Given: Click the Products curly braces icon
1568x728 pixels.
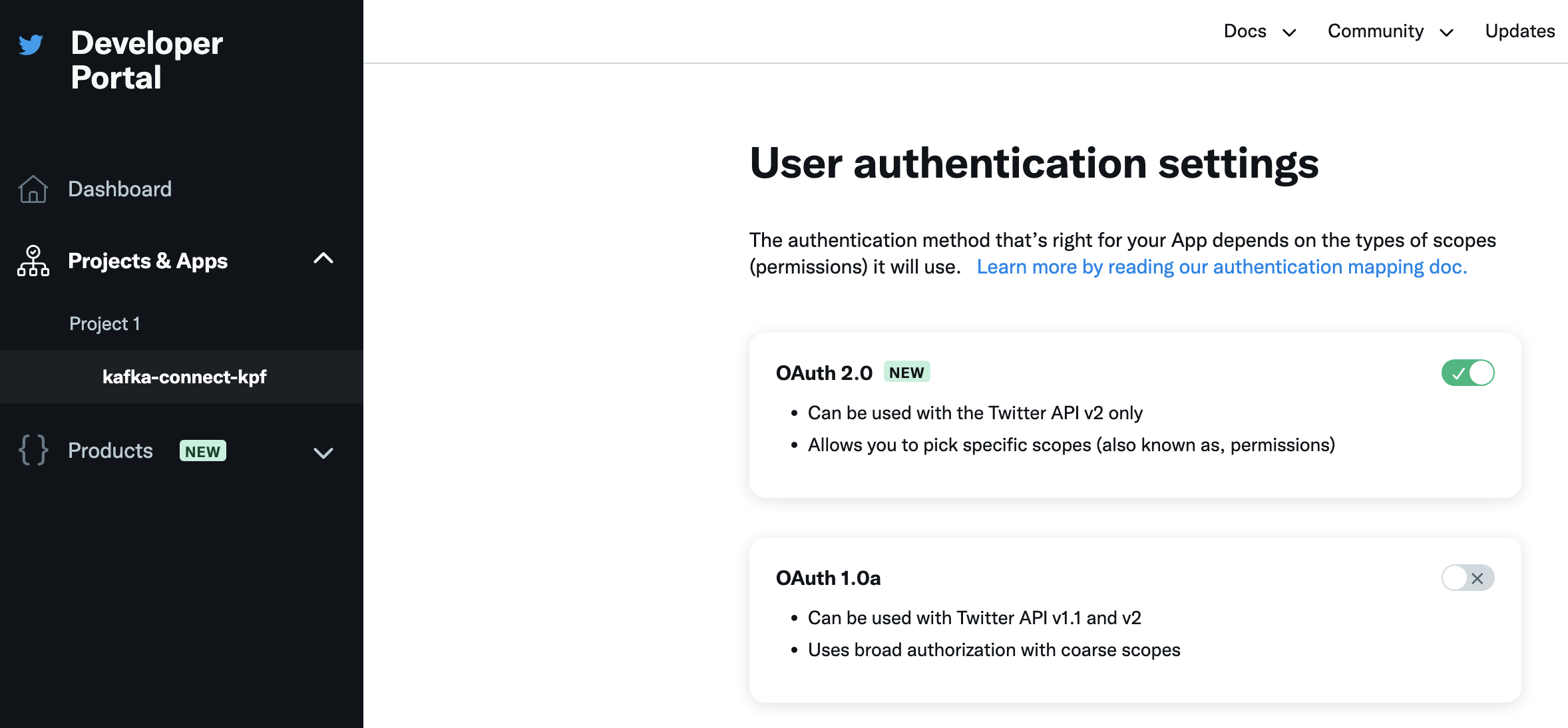Looking at the screenshot, I should tap(33, 451).
